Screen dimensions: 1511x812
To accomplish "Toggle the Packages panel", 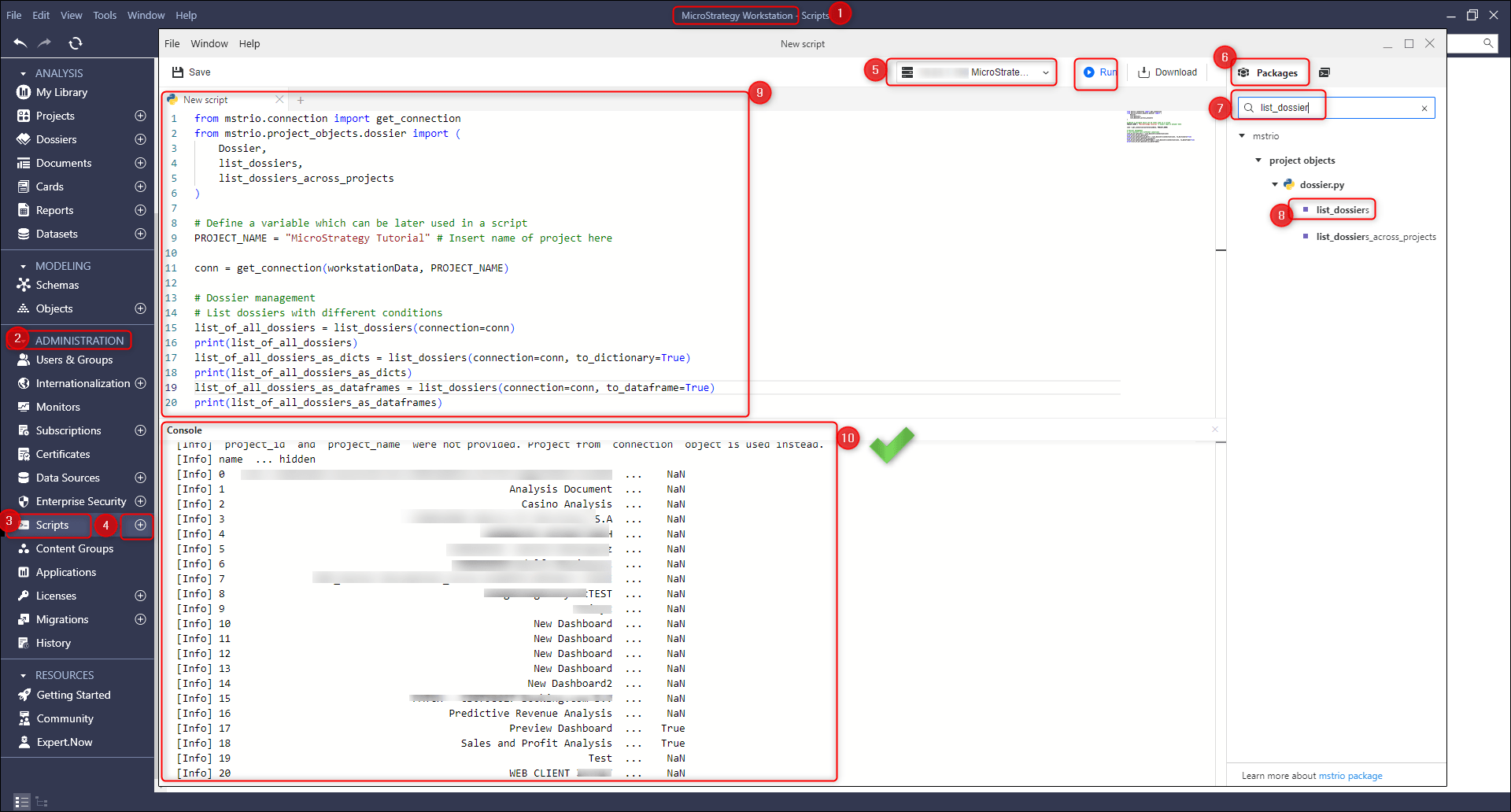I will pyautogui.click(x=1268, y=72).
